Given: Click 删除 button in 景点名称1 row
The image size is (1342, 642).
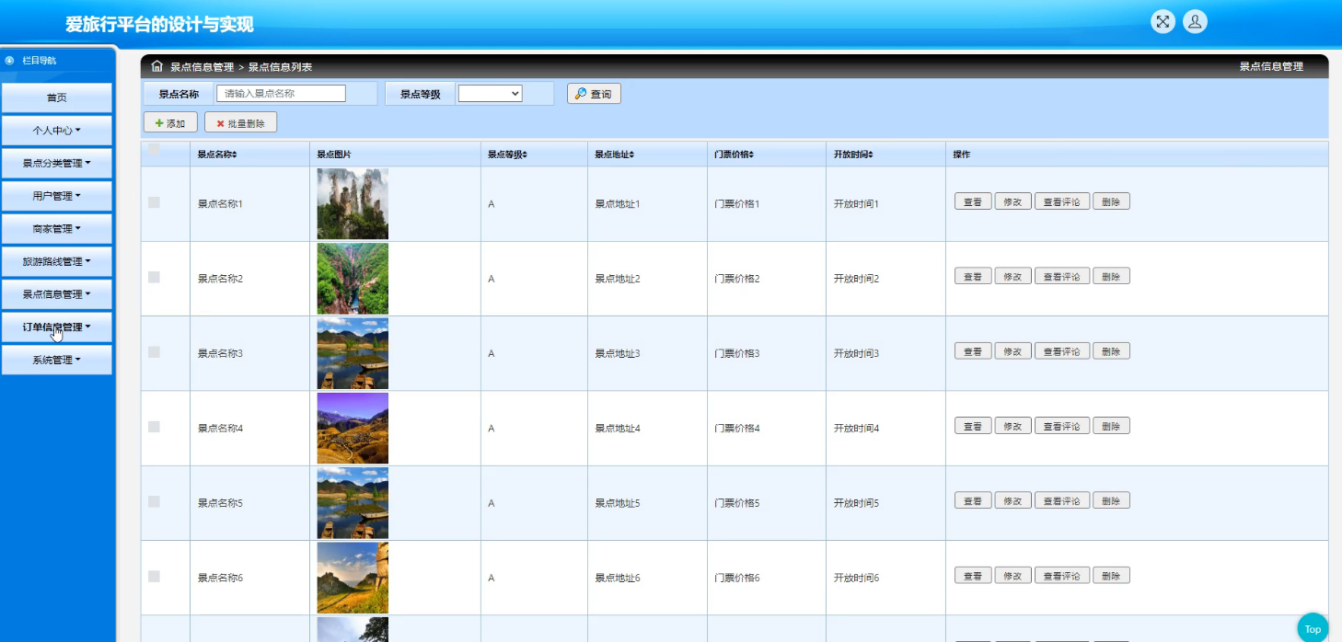Looking at the screenshot, I should pos(1111,202).
